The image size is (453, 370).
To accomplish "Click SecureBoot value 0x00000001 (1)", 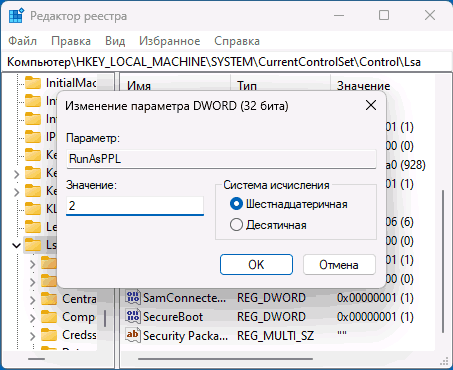I will (375, 317).
